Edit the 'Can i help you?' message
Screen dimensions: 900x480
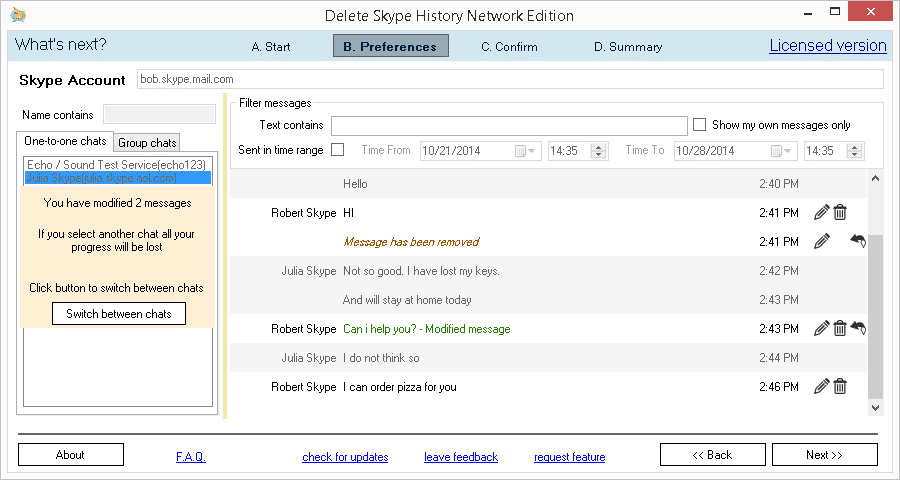[x=821, y=328]
